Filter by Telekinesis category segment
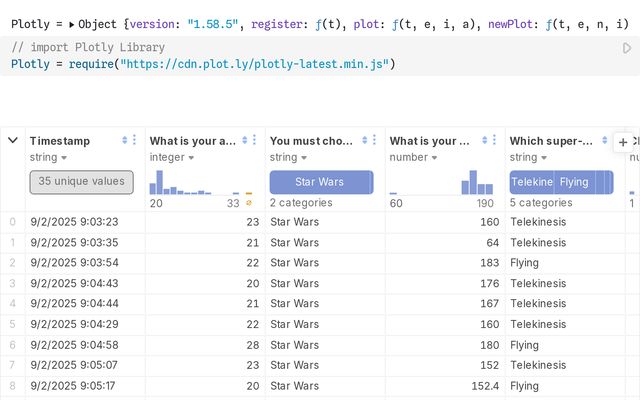 click(531, 182)
